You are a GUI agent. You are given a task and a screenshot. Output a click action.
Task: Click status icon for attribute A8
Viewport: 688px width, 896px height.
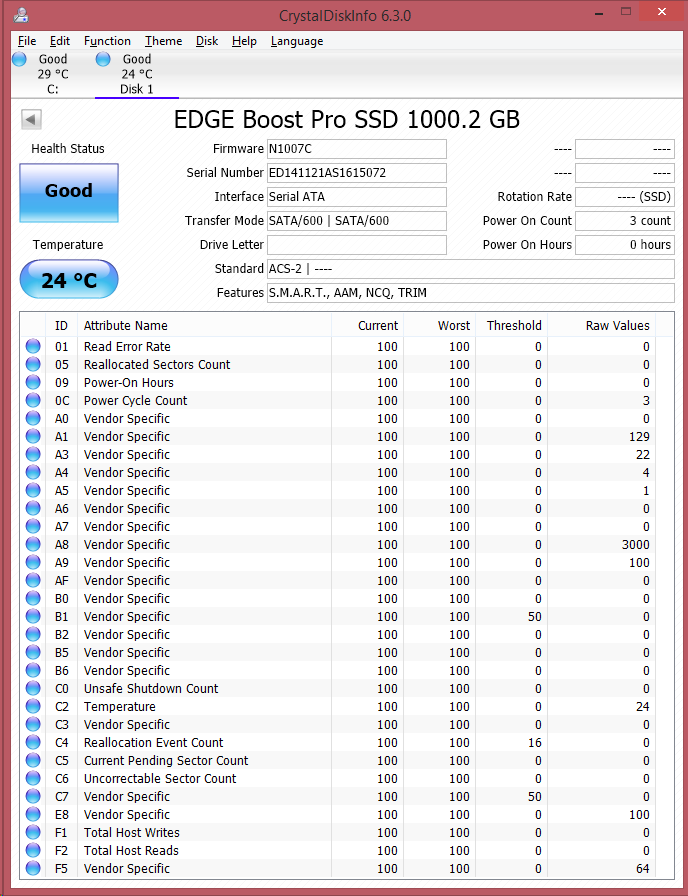tap(33, 545)
